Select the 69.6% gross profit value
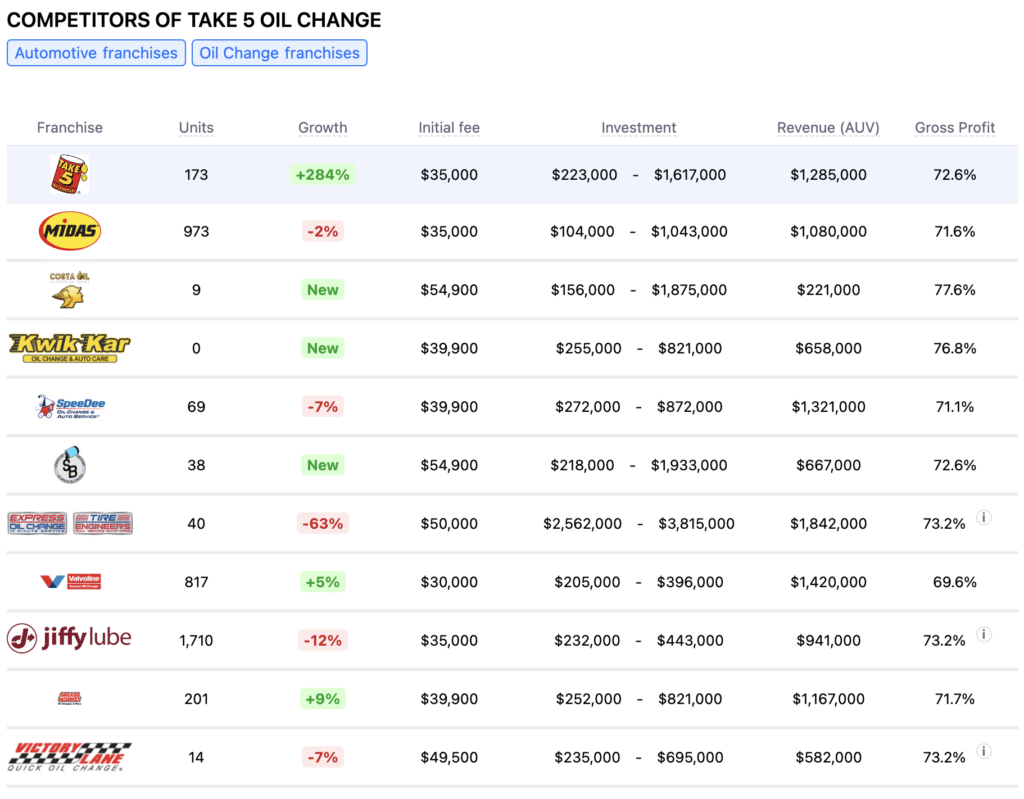 pyautogui.click(x=955, y=582)
